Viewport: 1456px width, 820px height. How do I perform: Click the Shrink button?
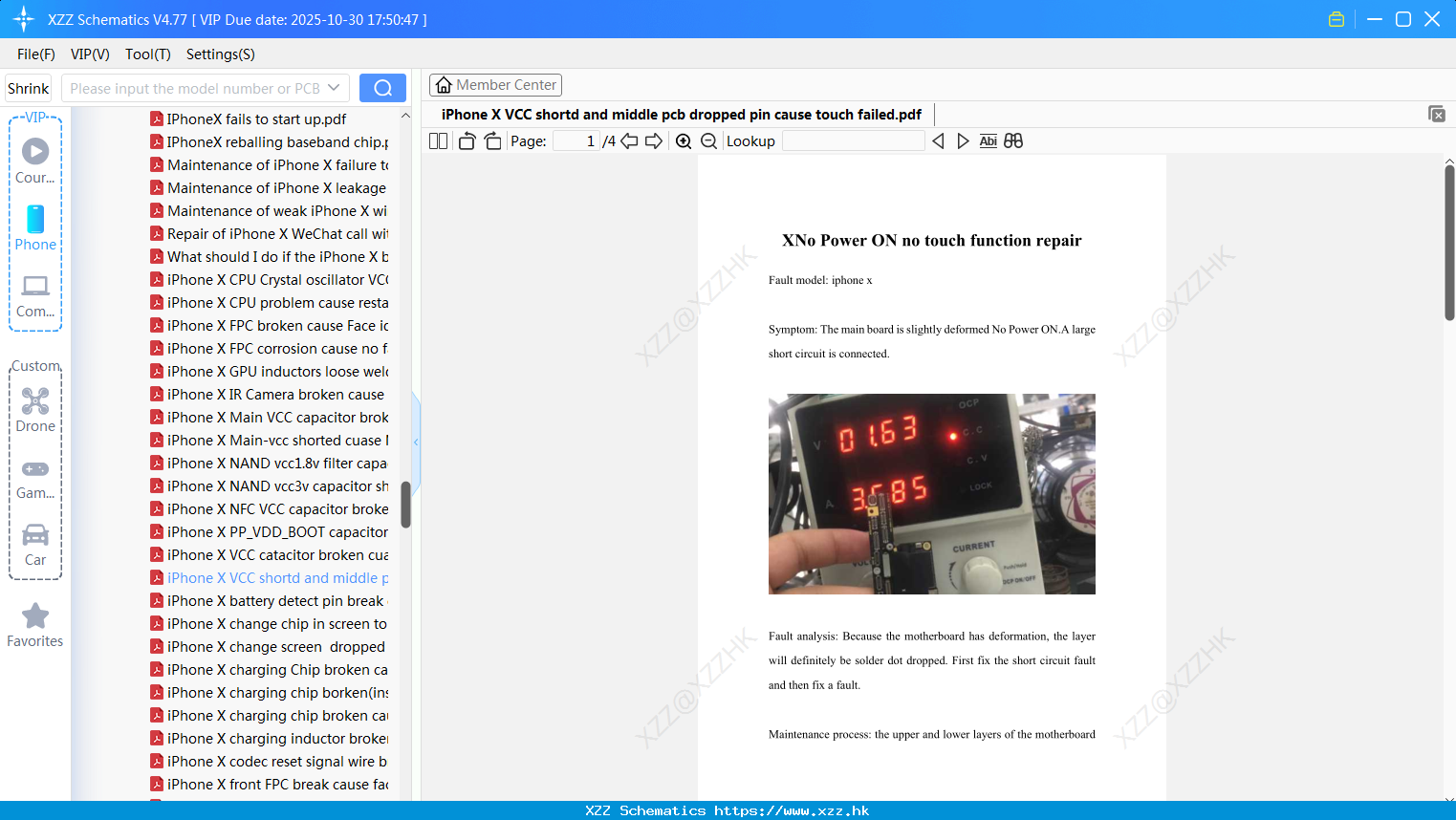click(x=29, y=88)
